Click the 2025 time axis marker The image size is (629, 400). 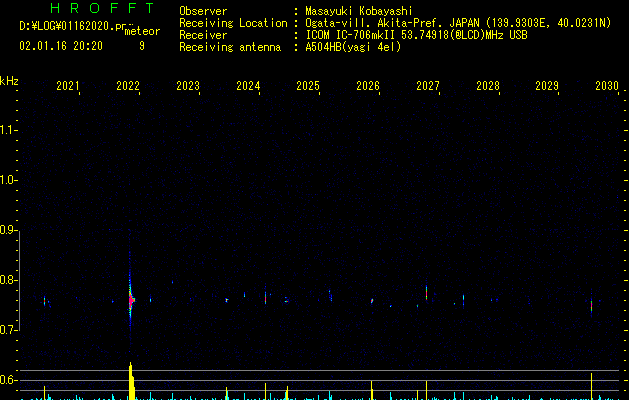pos(308,85)
